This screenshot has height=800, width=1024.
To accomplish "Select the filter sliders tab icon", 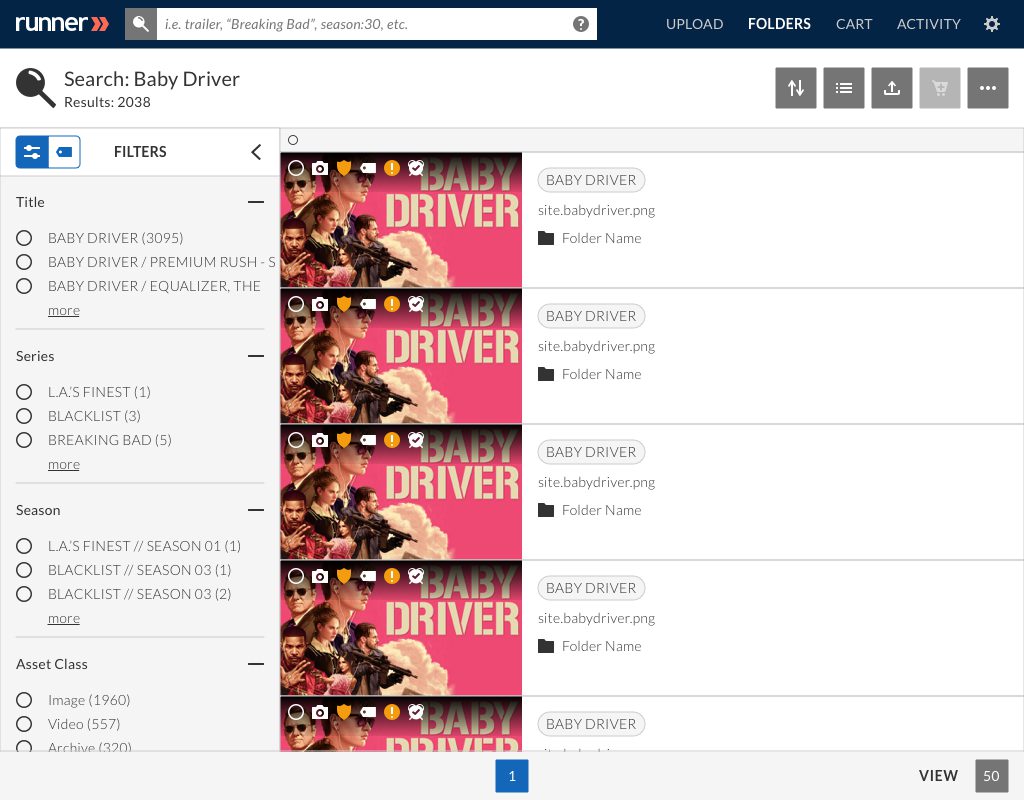I will (32, 152).
